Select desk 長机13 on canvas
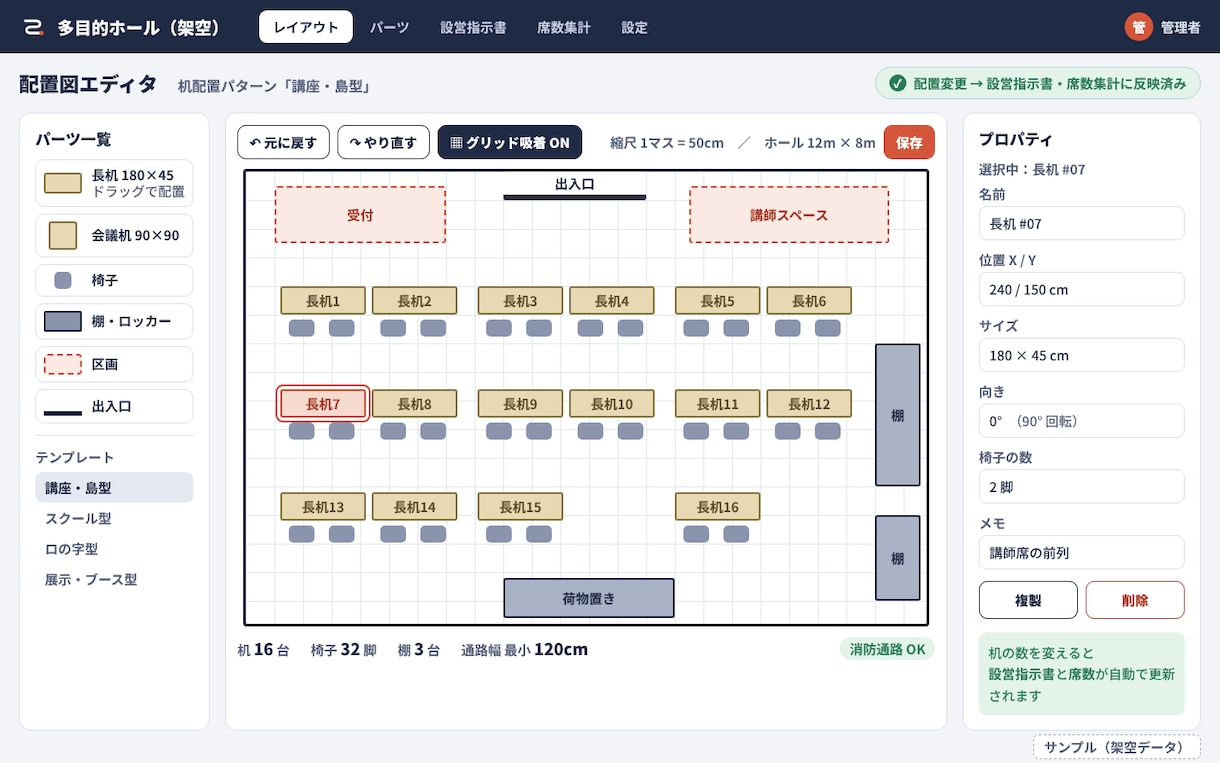The width and height of the screenshot is (1220, 763). click(x=323, y=507)
